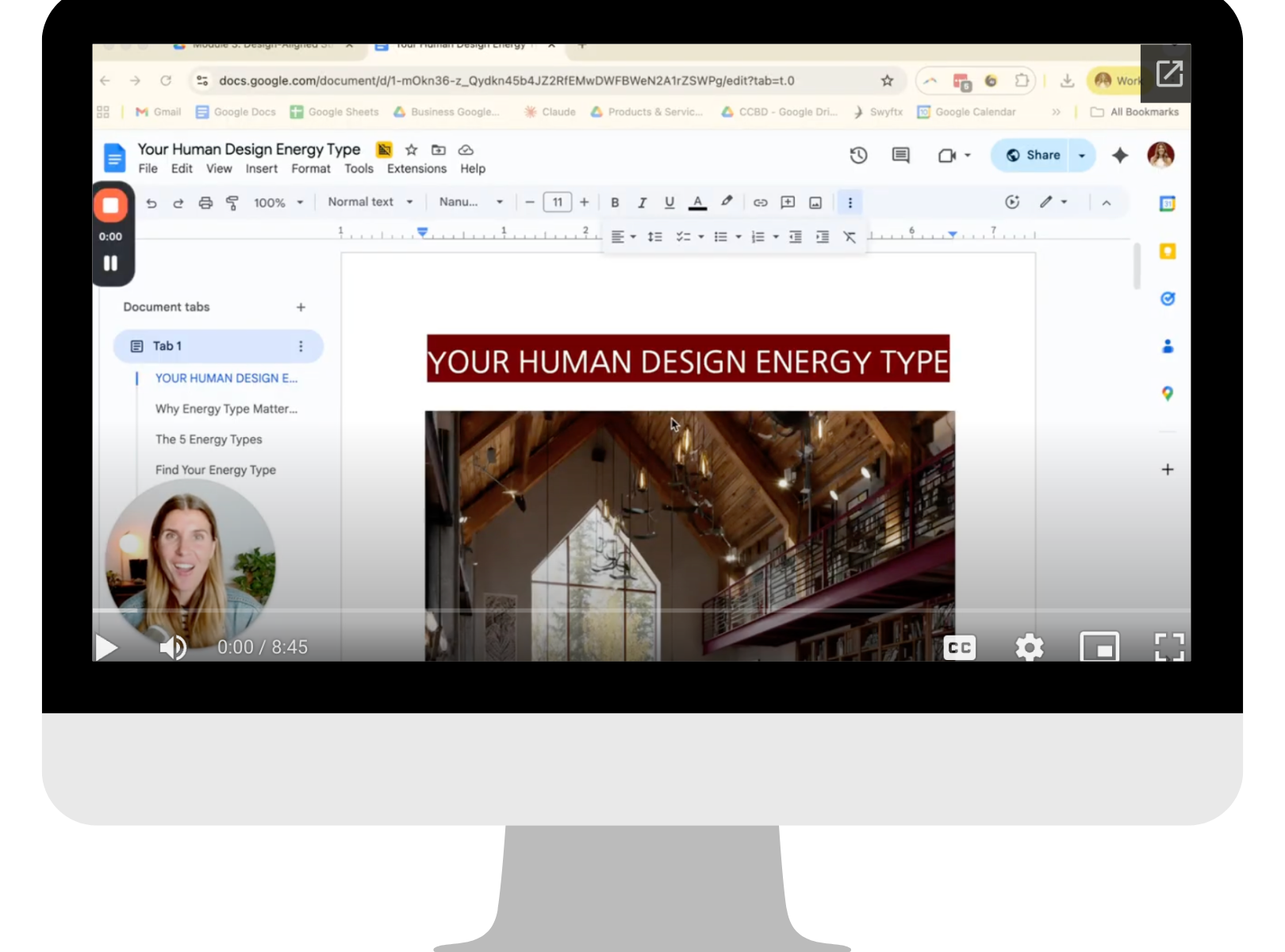Image resolution: width=1285 pixels, height=952 pixels.
Task: Mute the video with the speaker icon
Action: click(x=173, y=647)
